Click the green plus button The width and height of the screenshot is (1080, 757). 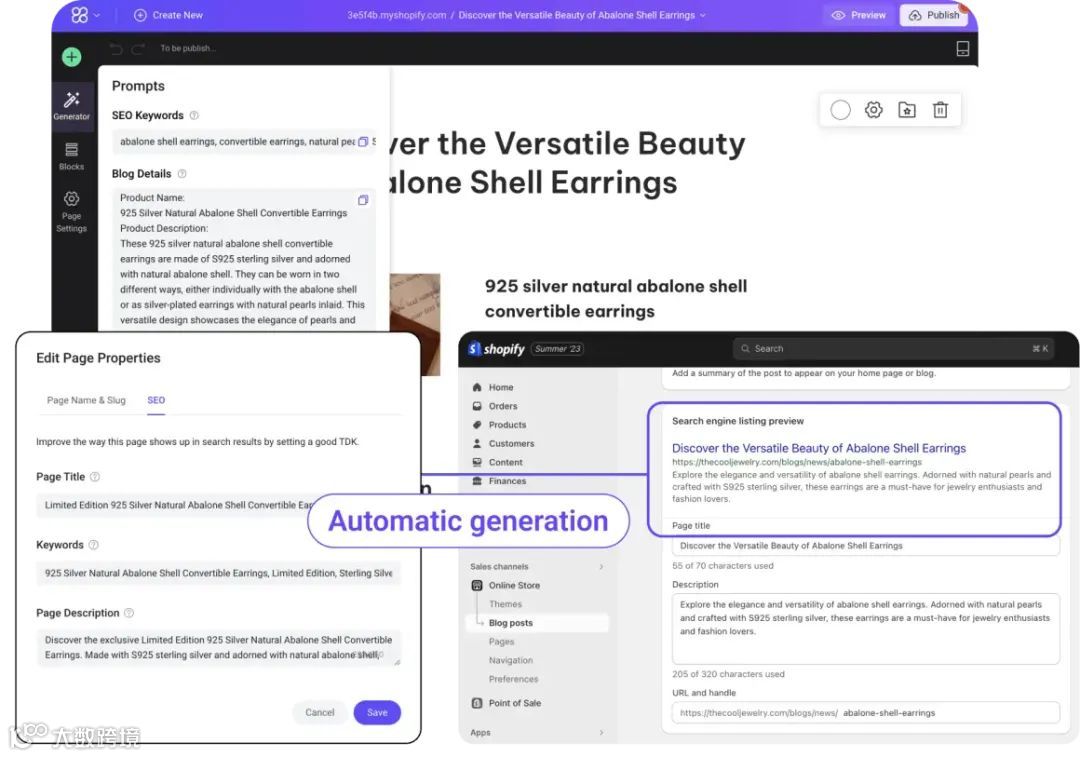click(71, 57)
